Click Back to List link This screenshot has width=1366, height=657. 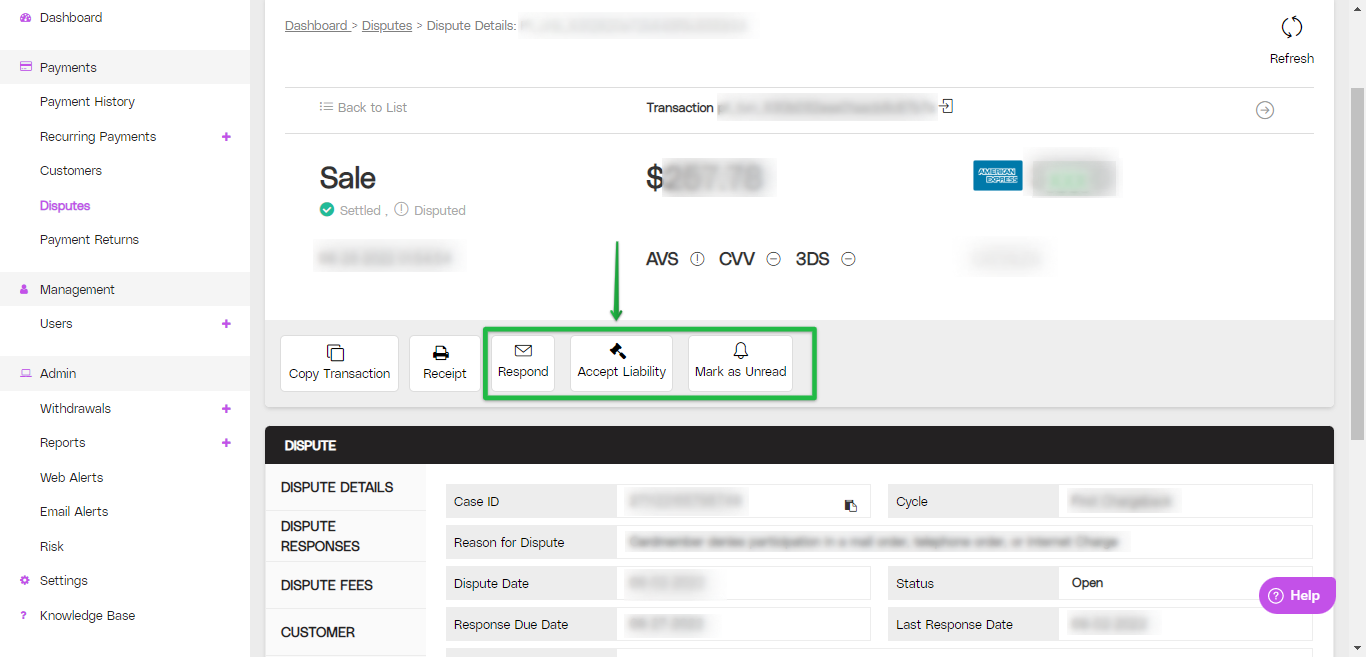pyautogui.click(x=363, y=107)
